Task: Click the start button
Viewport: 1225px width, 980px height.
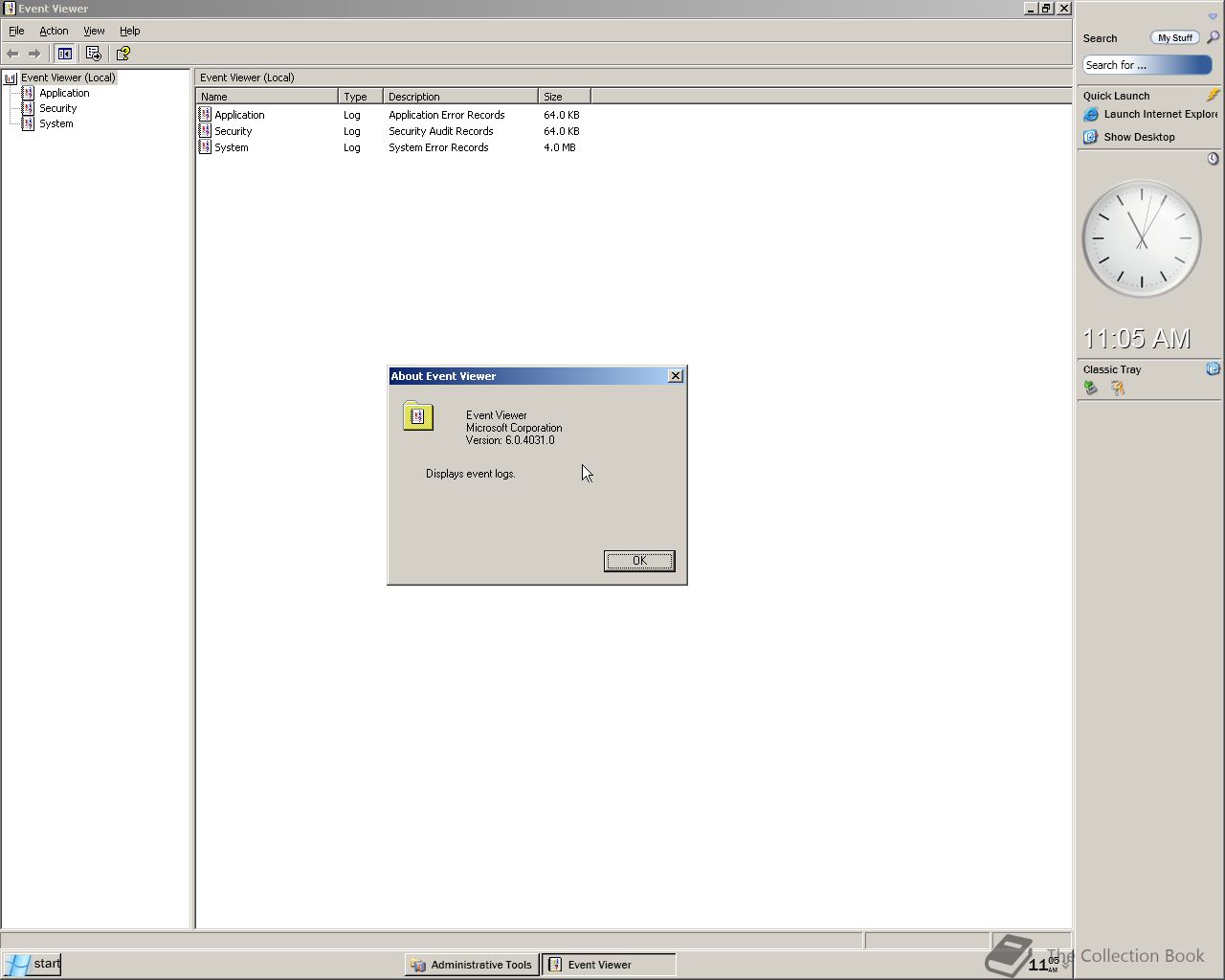Action: click(x=33, y=964)
